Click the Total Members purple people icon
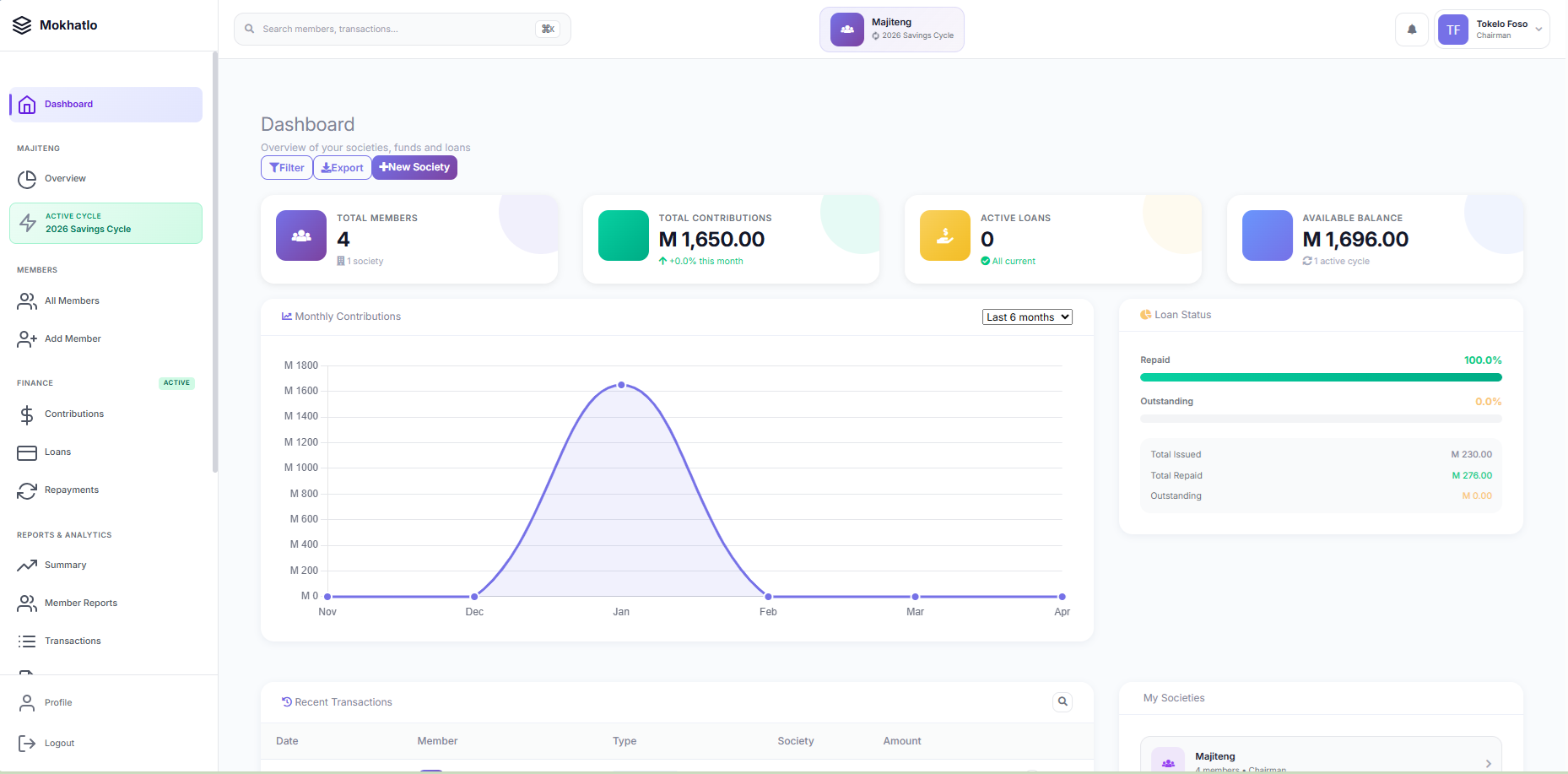 point(301,235)
